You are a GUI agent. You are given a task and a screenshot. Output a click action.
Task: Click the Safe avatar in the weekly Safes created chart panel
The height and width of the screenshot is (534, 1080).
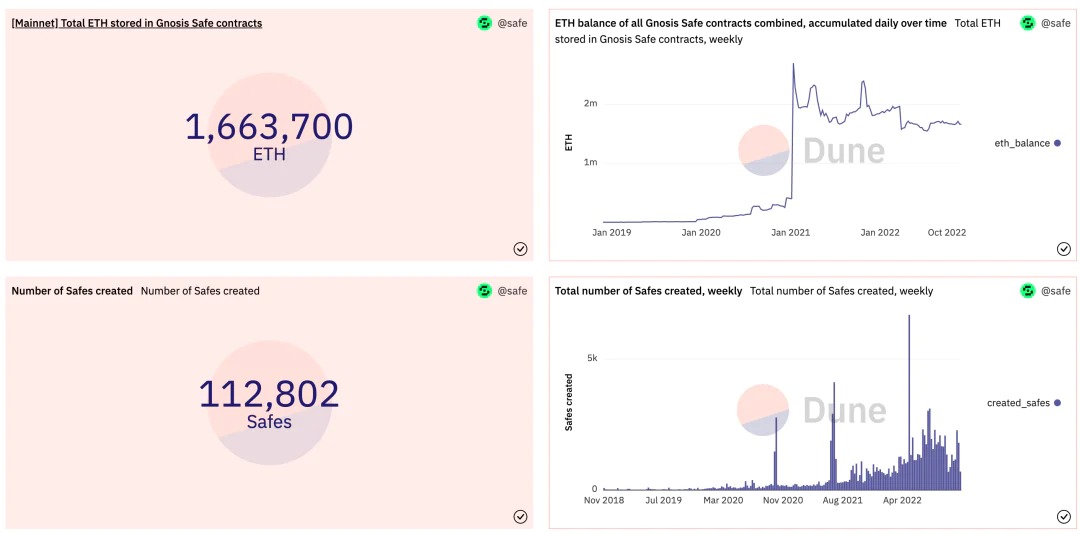point(1028,291)
